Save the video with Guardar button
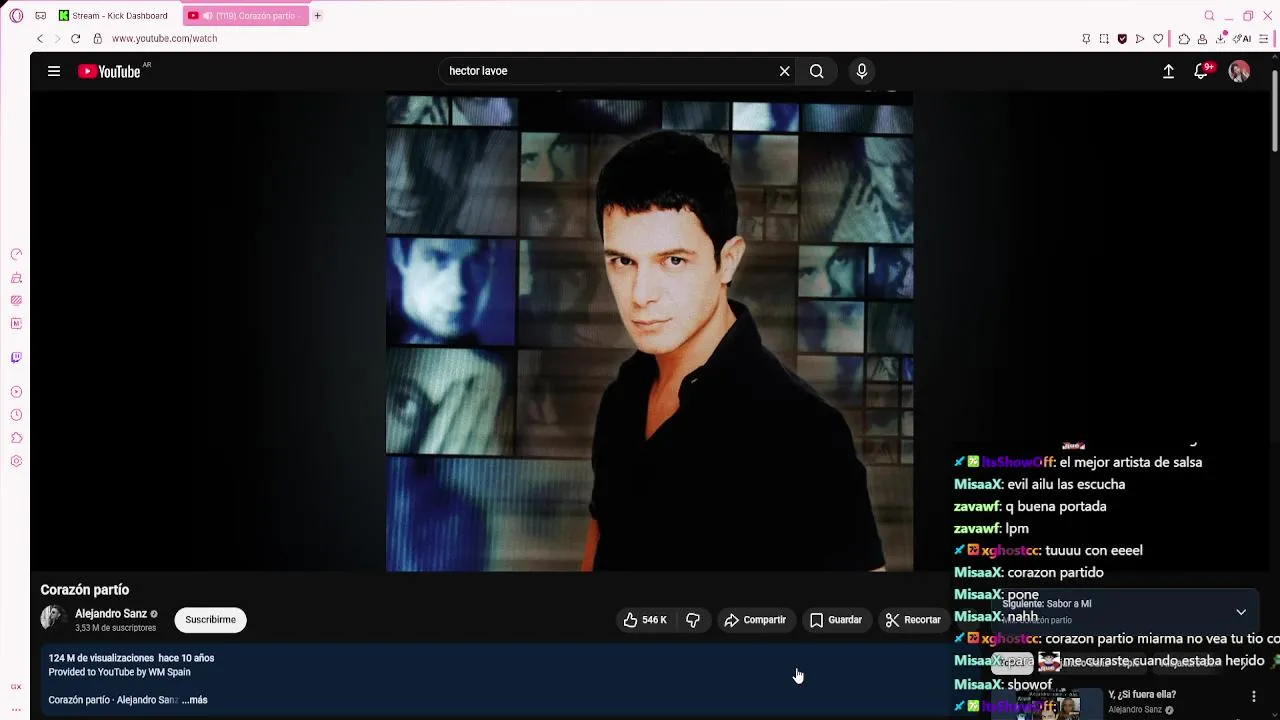 click(x=836, y=620)
